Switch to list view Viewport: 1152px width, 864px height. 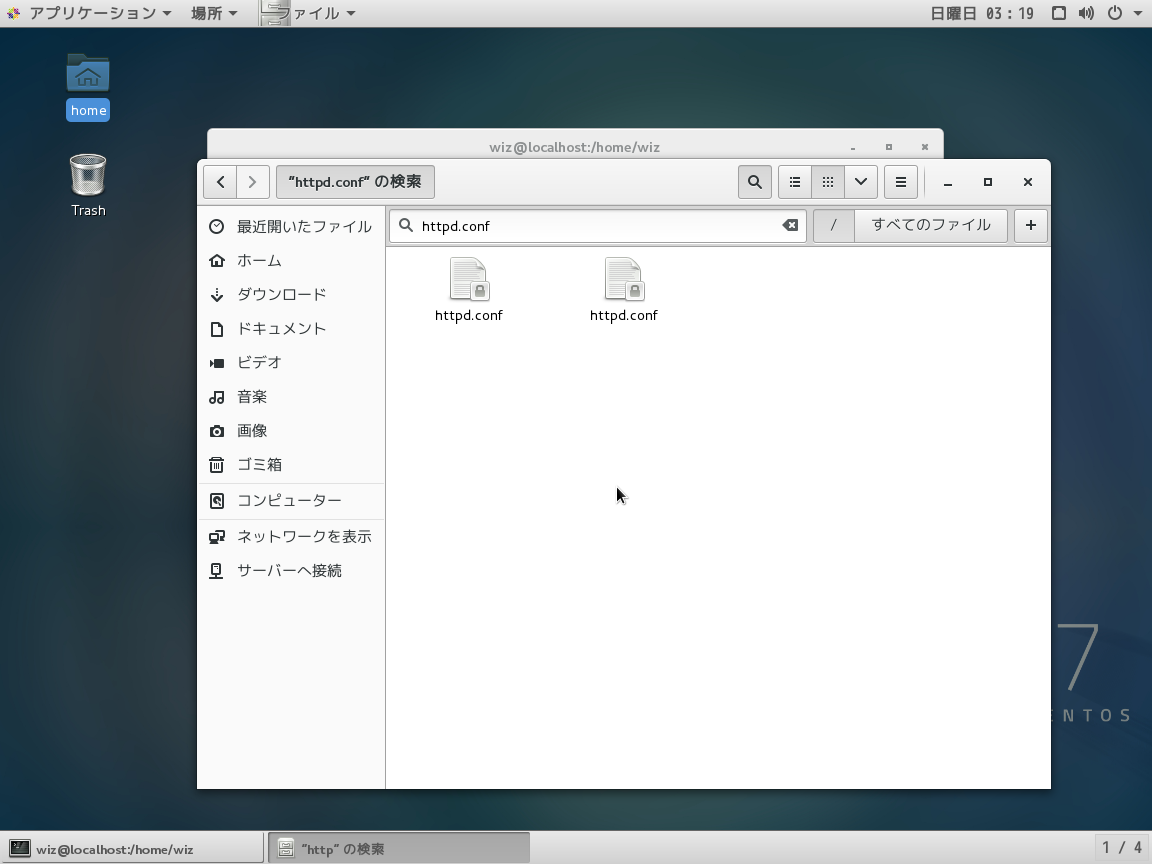tap(795, 182)
